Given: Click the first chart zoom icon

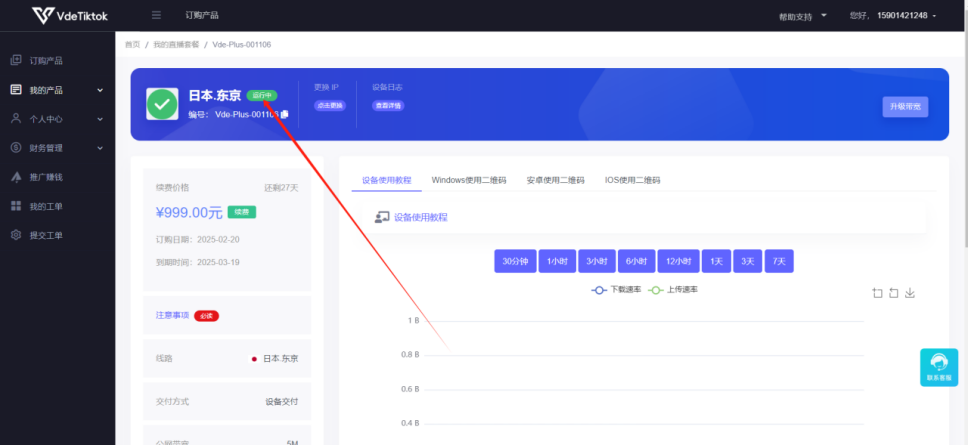Looking at the screenshot, I should pos(877,293).
